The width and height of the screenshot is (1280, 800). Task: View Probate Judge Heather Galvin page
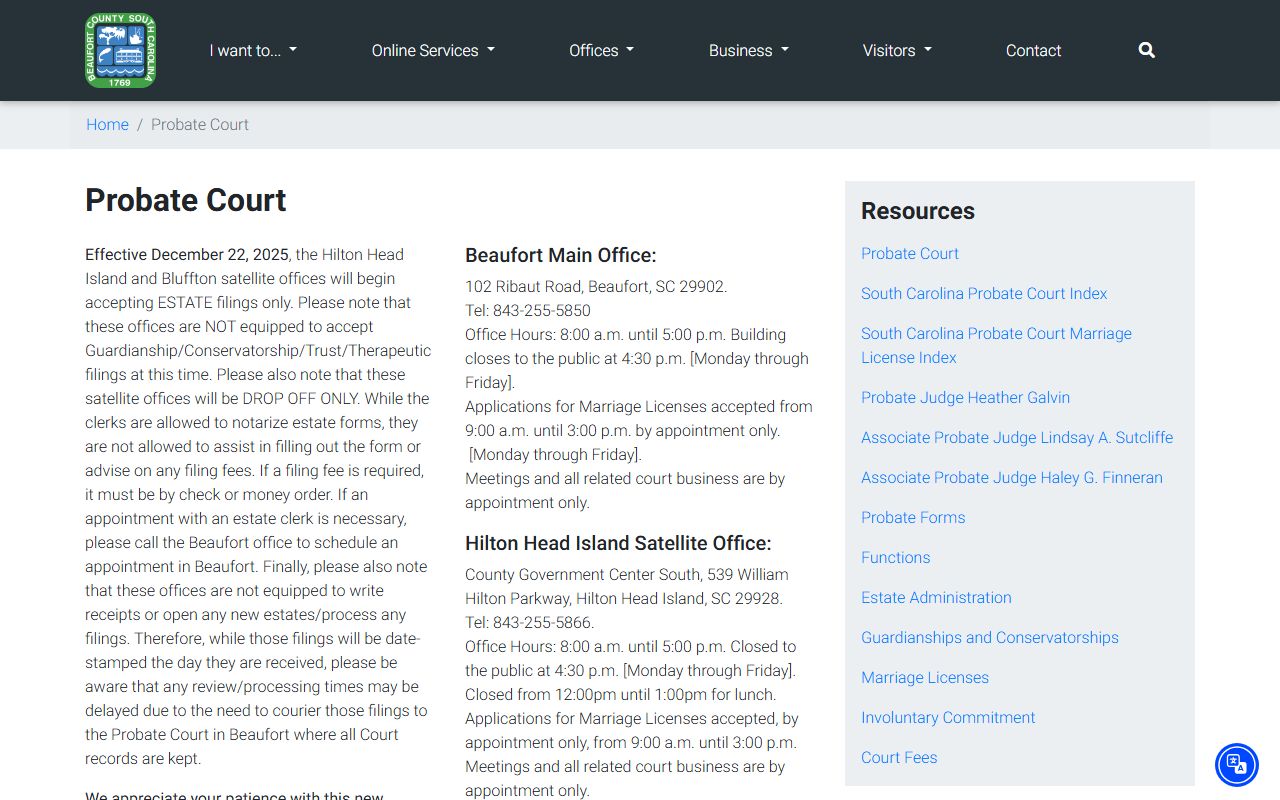(x=965, y=397)
